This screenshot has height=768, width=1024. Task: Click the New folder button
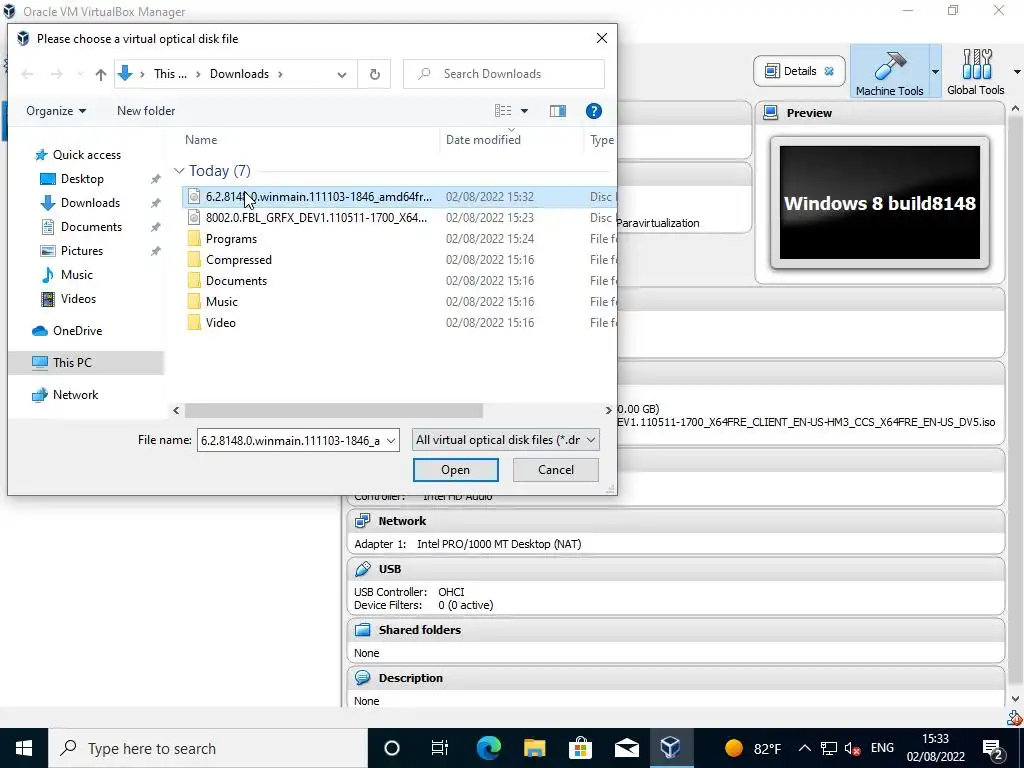pos(146,111)
